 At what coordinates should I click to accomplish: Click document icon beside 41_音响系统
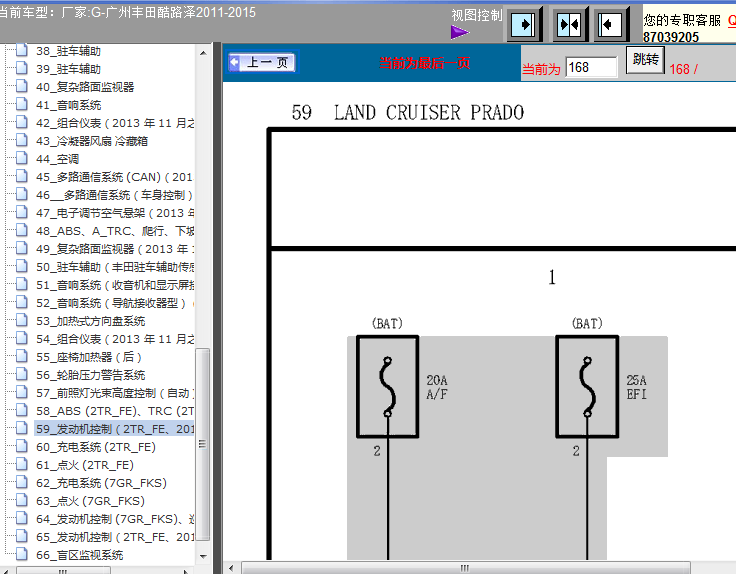(x=22, y=104)
